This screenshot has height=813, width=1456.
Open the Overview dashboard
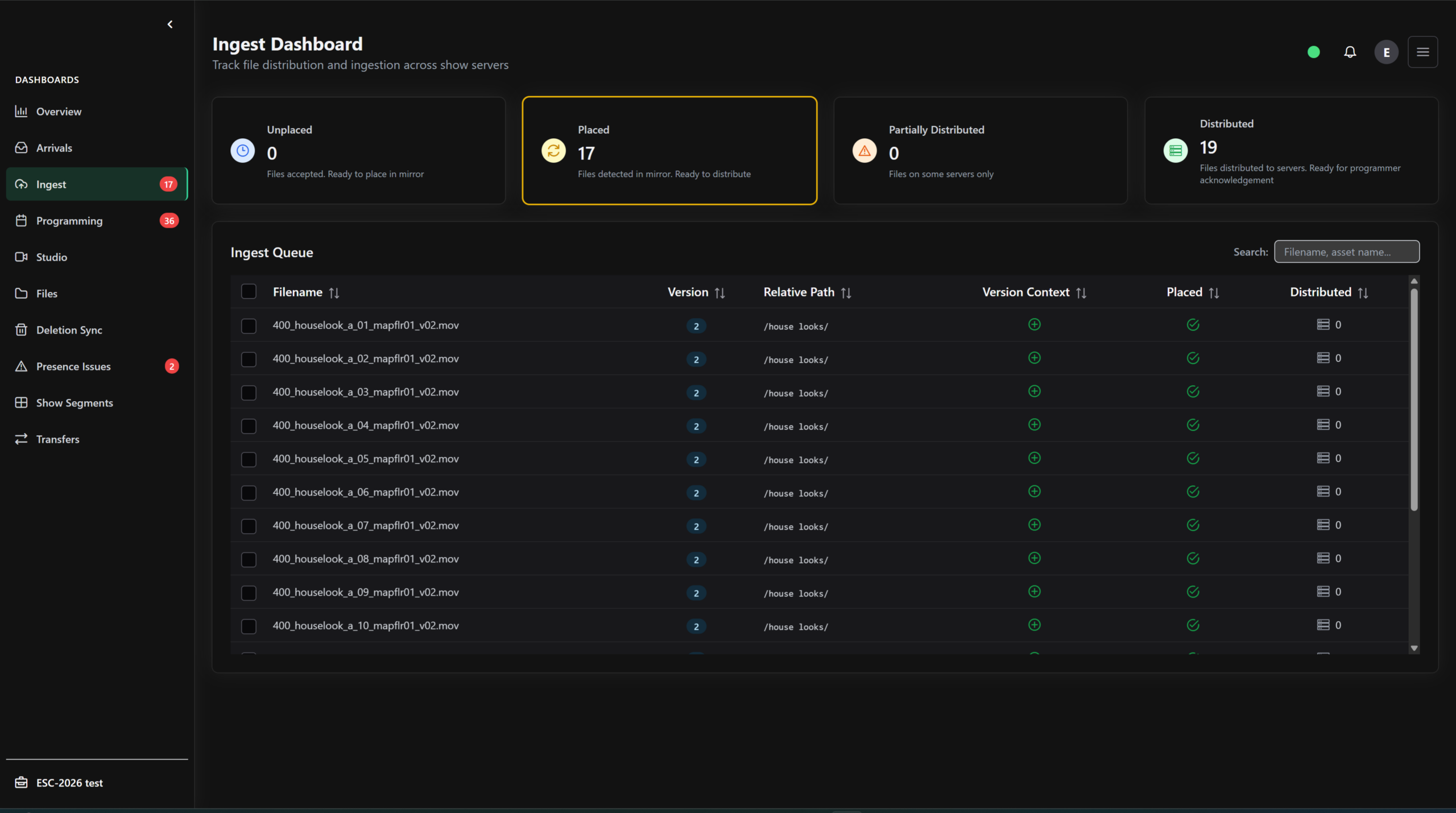[x=97, y=112]
